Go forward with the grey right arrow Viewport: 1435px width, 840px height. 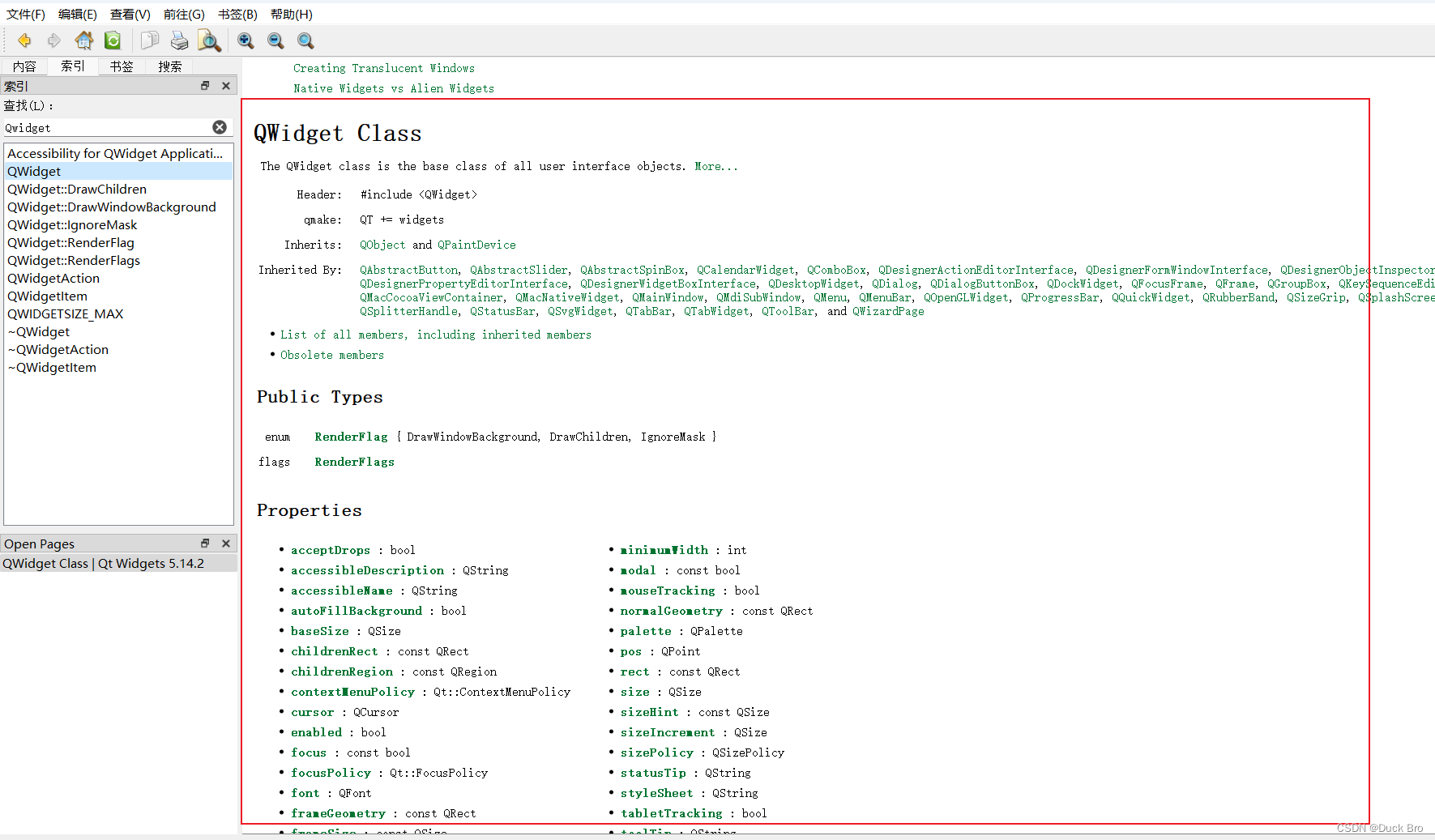tap(54, 41)
